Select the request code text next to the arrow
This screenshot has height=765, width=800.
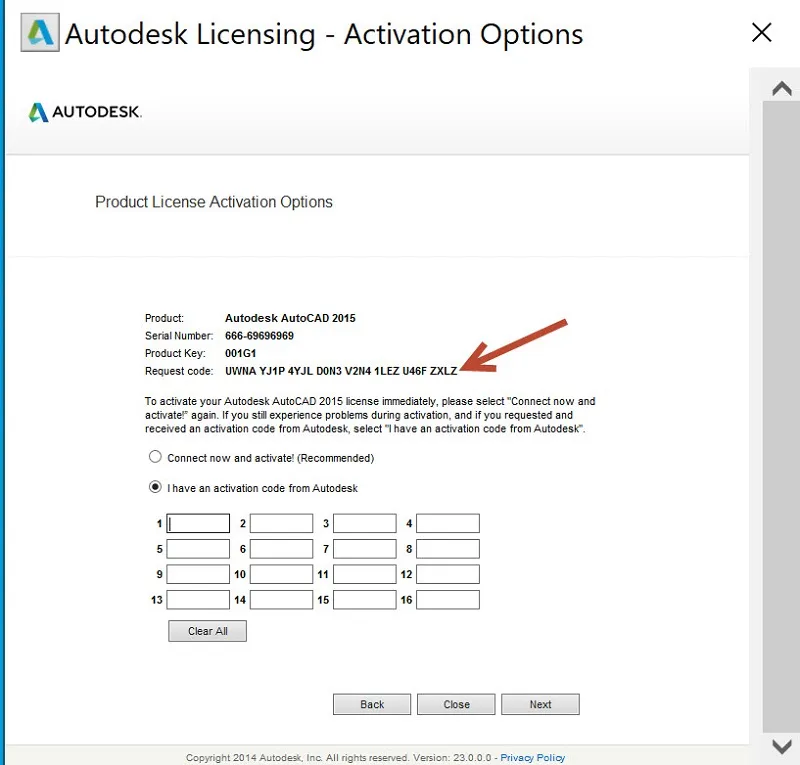click(340, 370)
